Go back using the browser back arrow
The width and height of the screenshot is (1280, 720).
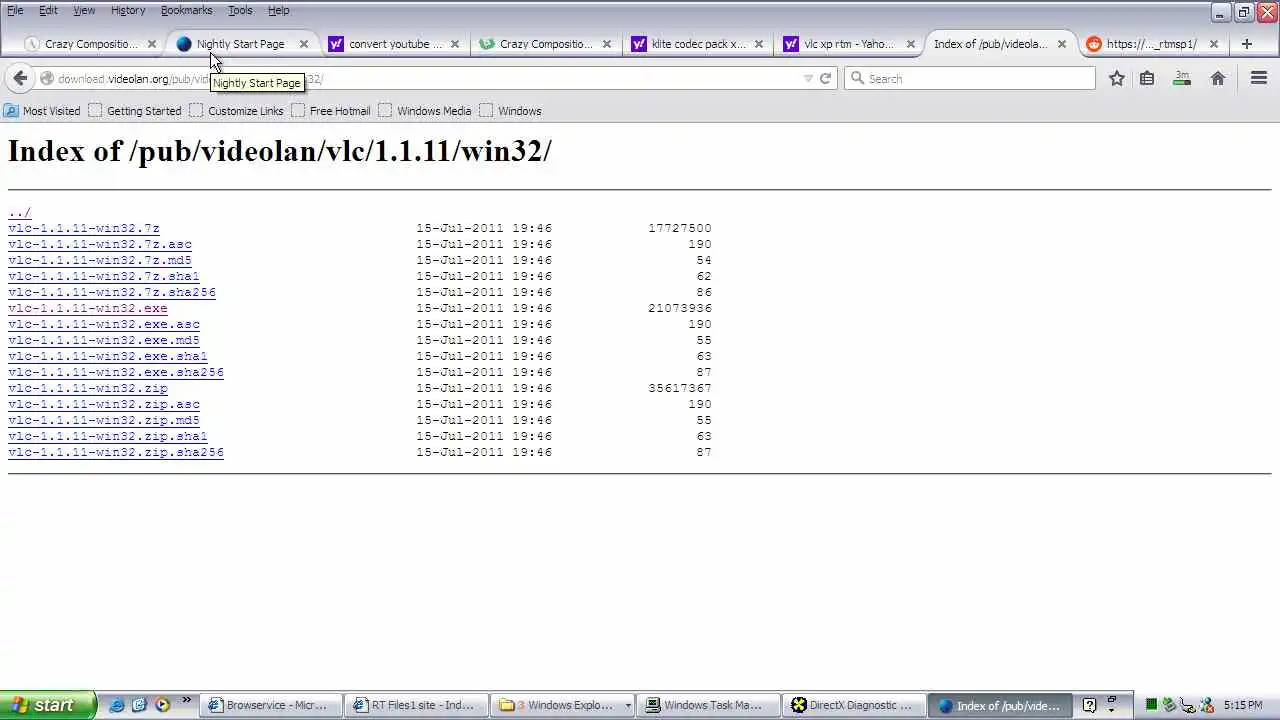coord(20,78)
